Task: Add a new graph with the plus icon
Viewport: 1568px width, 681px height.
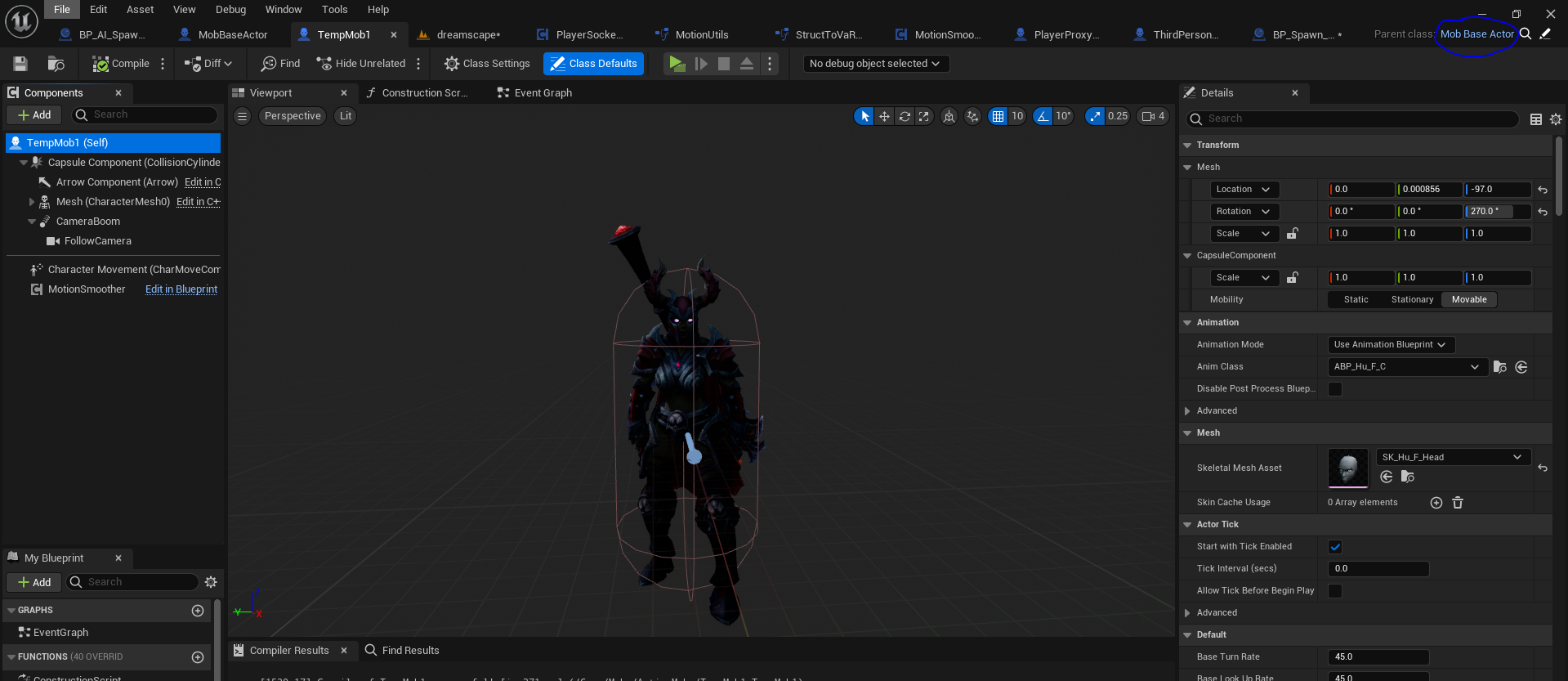Action: tap(198, 611)
